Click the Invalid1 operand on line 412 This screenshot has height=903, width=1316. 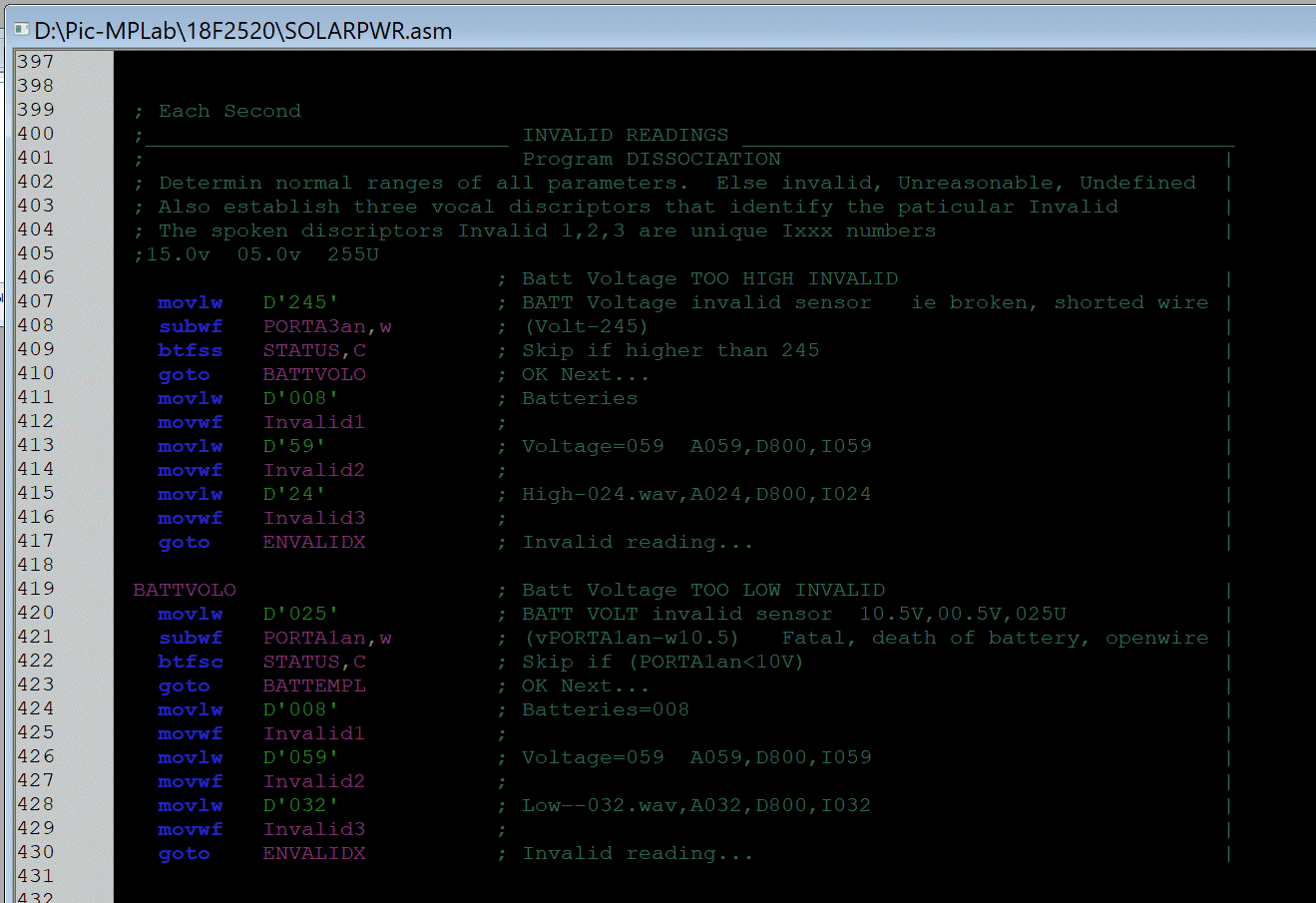click(313, 421)
